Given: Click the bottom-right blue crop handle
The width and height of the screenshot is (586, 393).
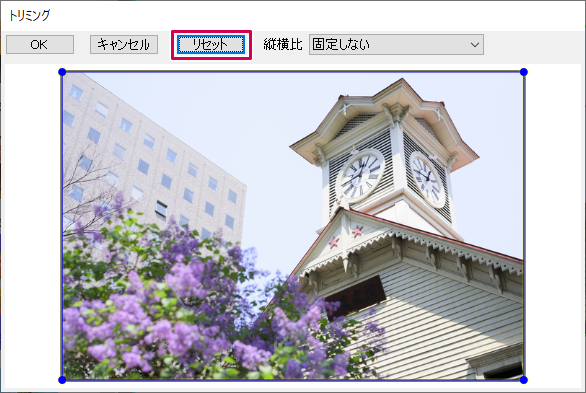Looking at the screenshot, I should [x=524, y=380].
